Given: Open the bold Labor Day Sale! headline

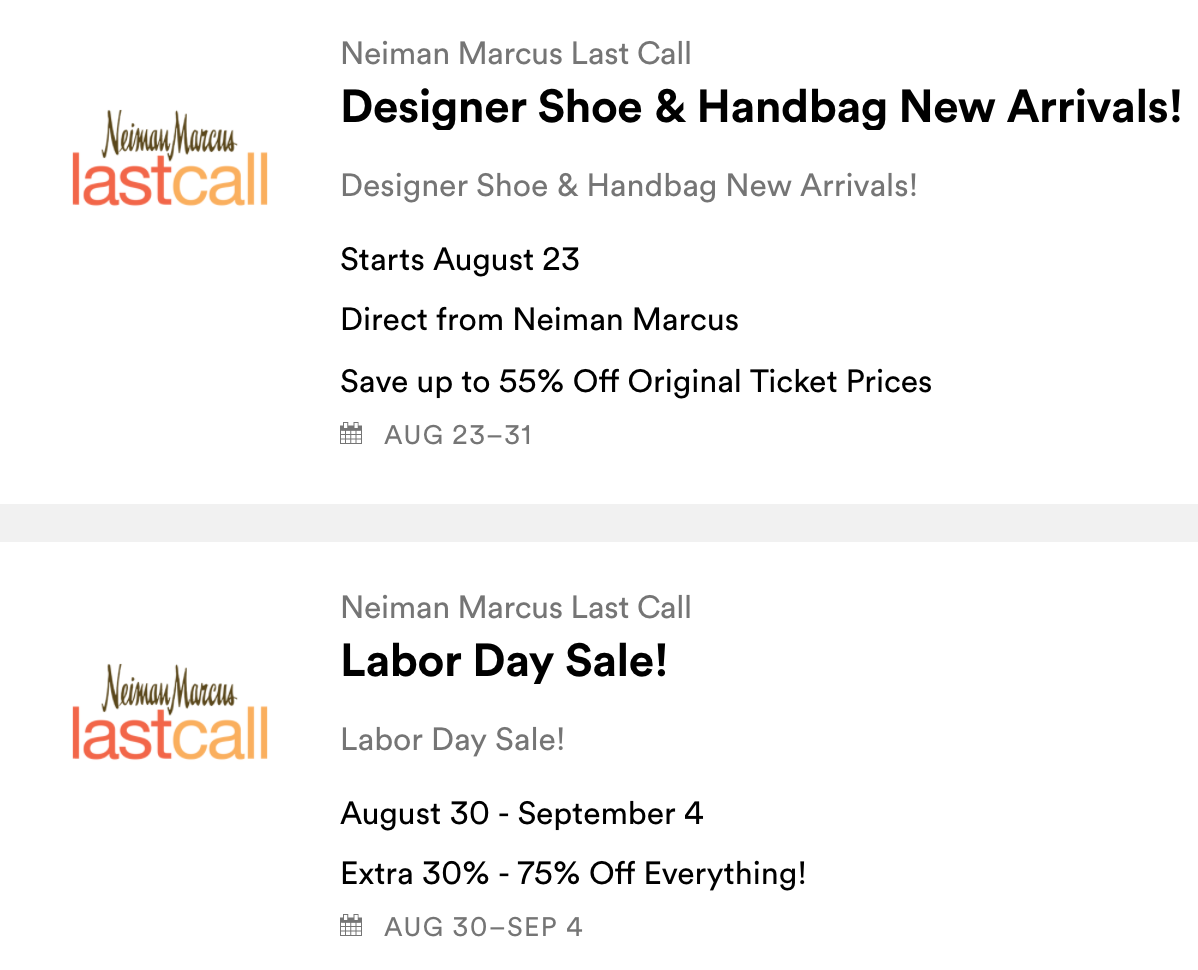Looking at the screenshot, I should [x=504, y=661].
